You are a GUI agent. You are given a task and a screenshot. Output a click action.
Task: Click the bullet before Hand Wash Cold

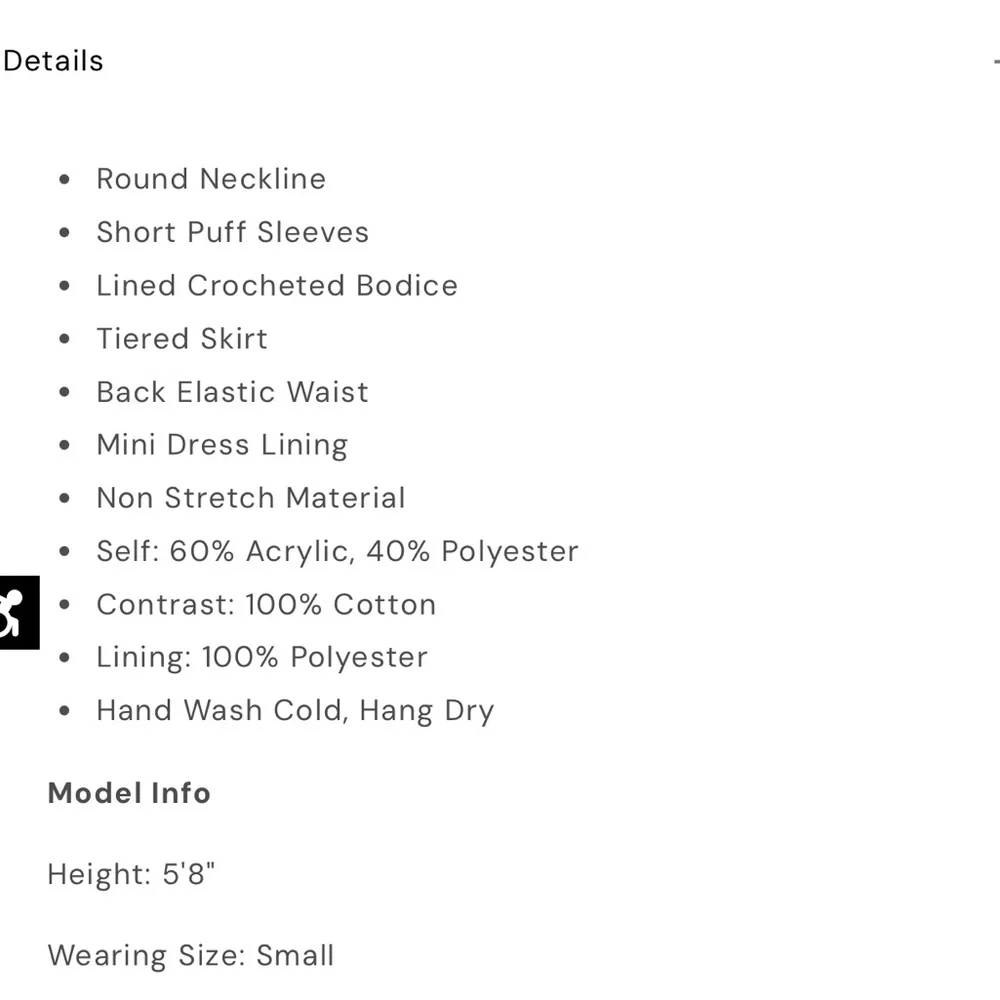tap(65, 712)
